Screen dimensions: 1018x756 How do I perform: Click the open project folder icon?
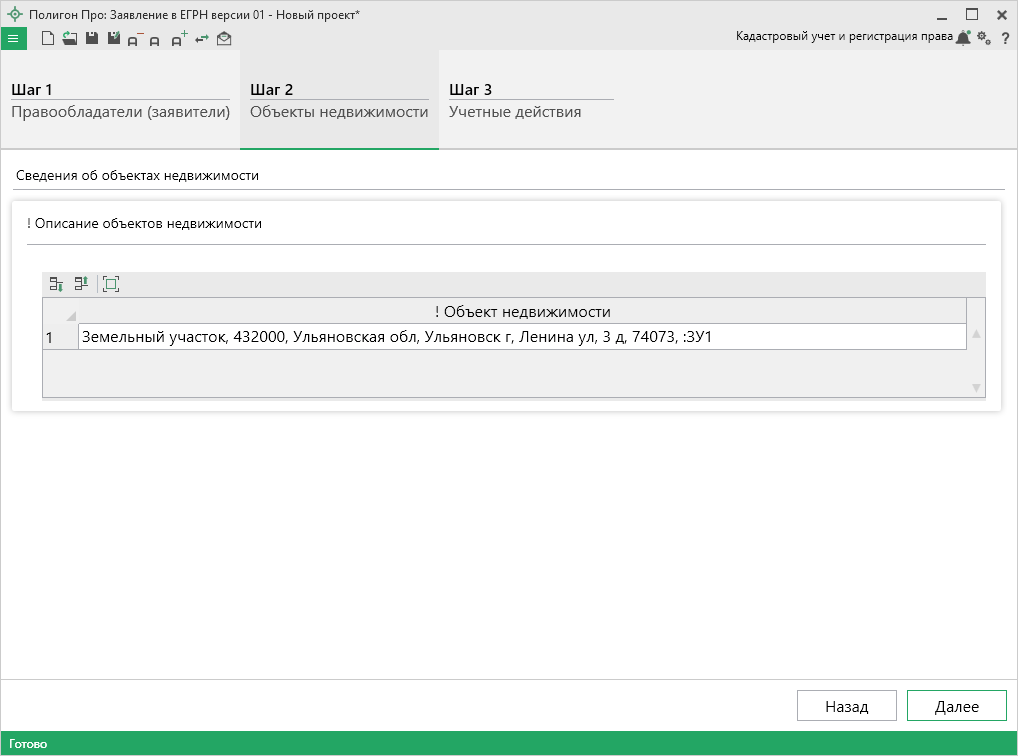click(x=69, y=39)
